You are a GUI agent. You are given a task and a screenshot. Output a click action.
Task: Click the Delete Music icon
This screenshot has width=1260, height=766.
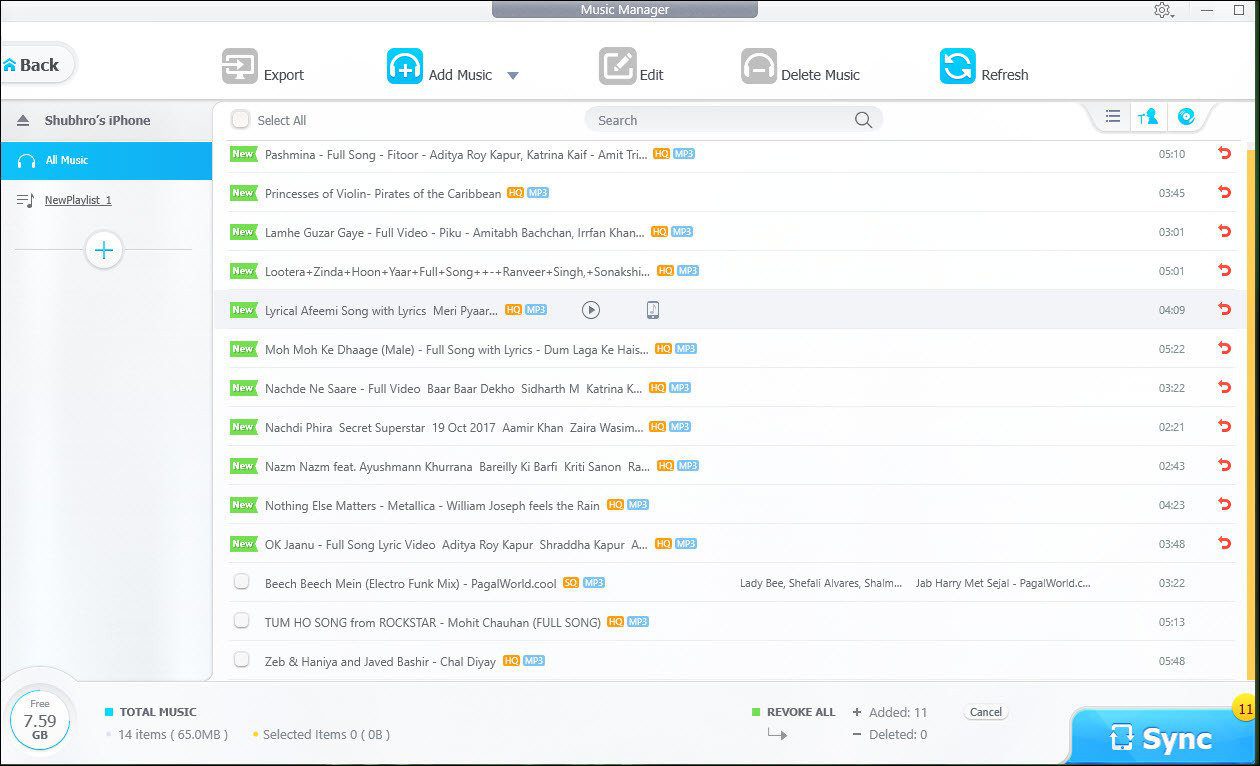759,67
